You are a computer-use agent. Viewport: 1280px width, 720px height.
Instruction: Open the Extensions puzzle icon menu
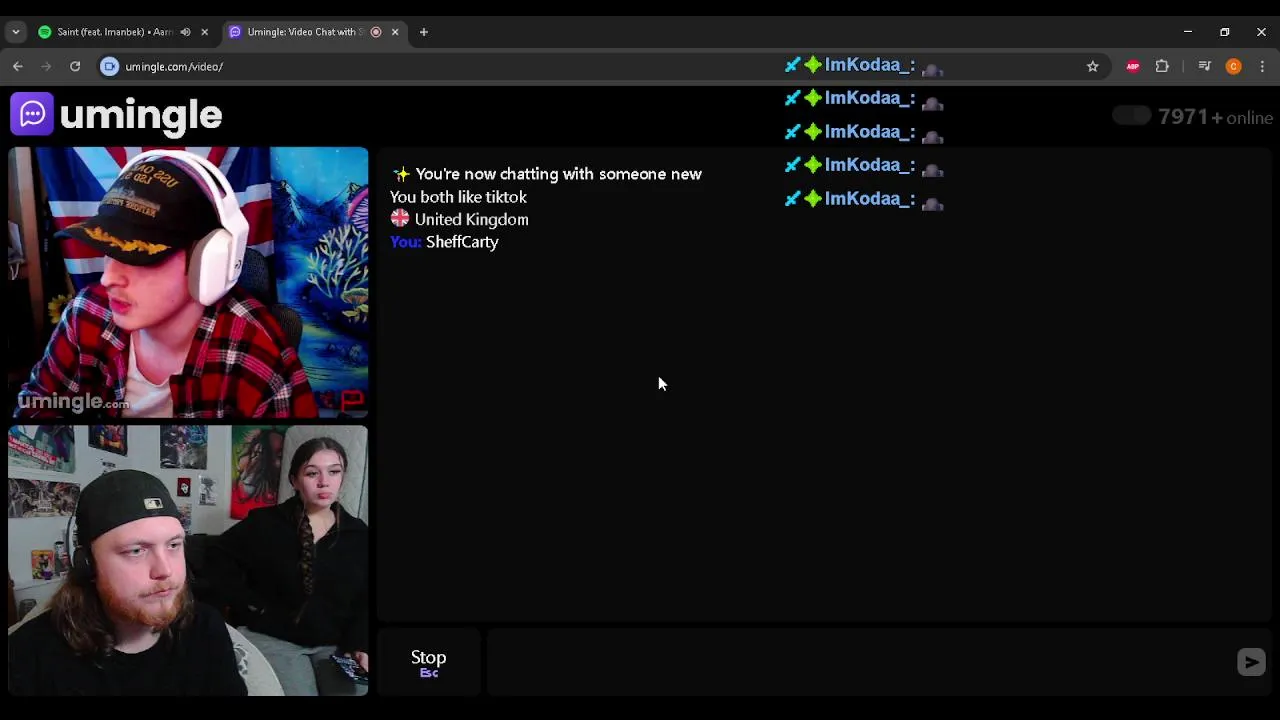coord(1162,66)
